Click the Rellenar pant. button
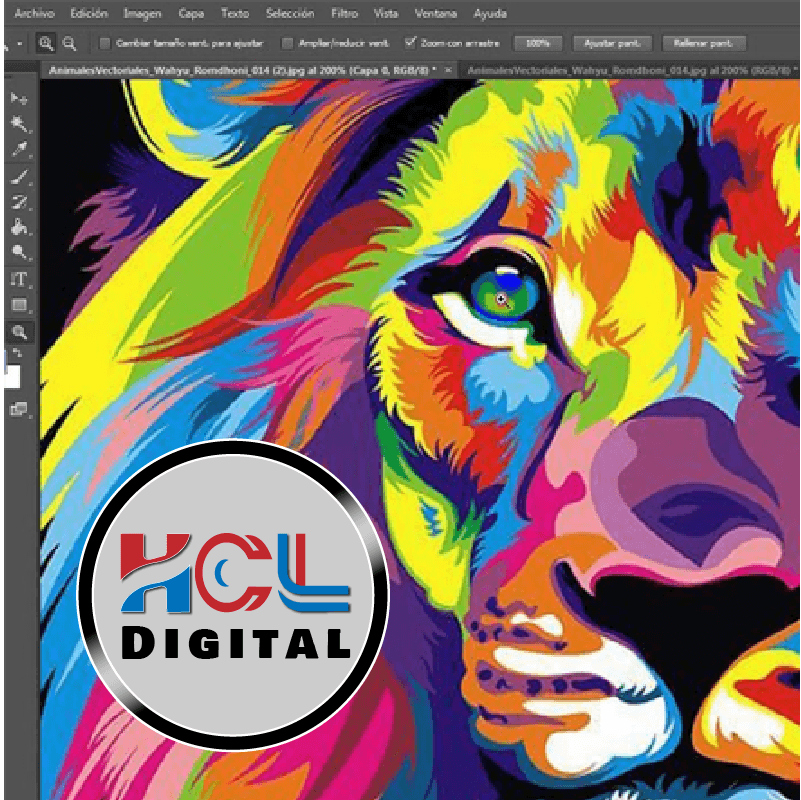Image resolution: width=801 pixels, height=800 pixels. click(x=703, y=43)
